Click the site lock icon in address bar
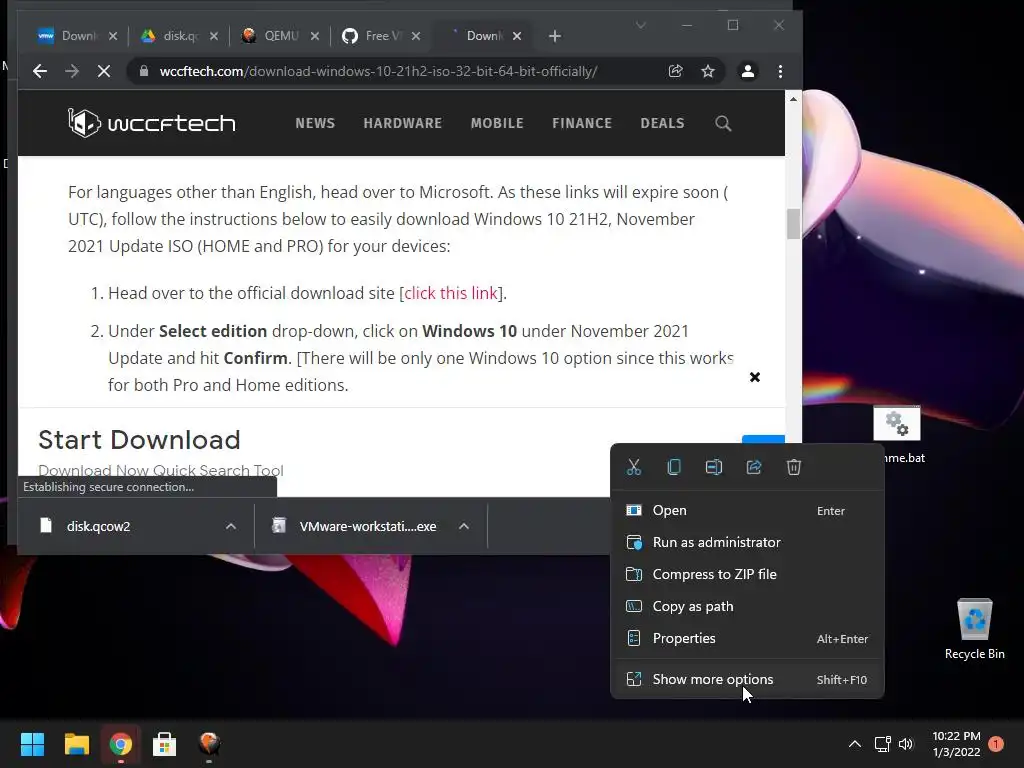The width and height of the screenshot is (1024, 768). [144, 71]
